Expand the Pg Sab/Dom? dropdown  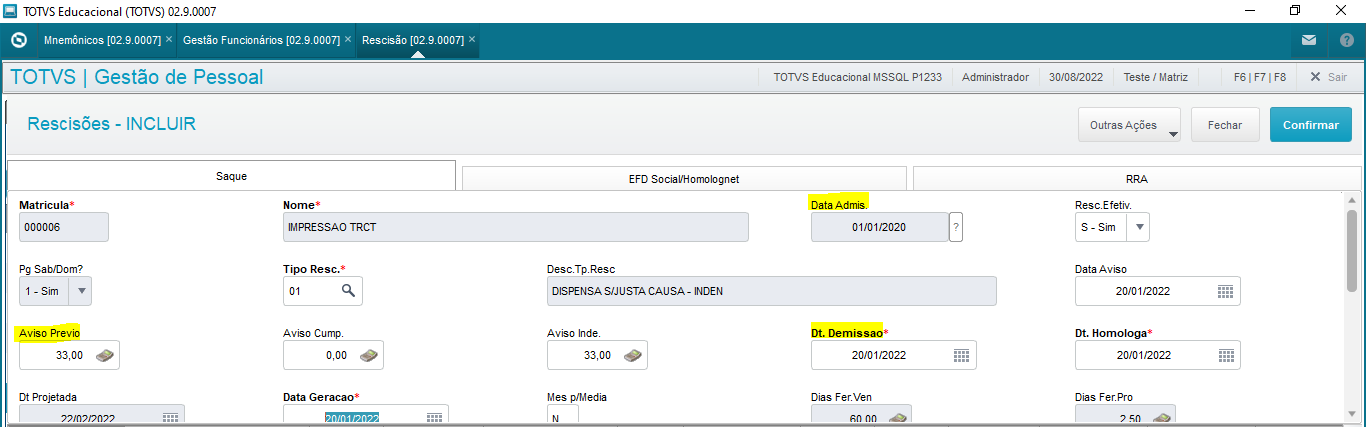pos(82,291)
